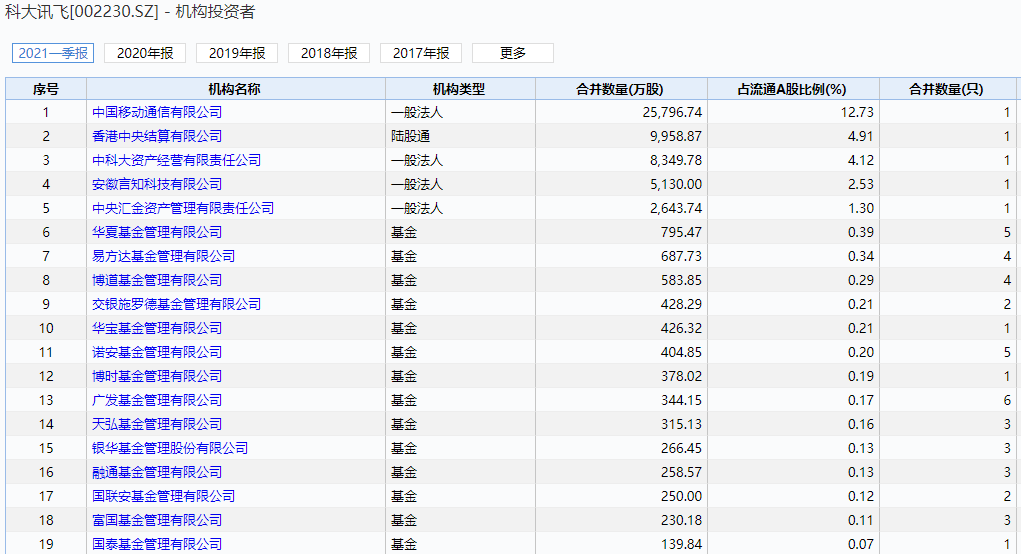Open 交银施罗德基金管理有限公司 link
The width and height of the screenshot is (1021, 554).
click(x=176, y=304)
